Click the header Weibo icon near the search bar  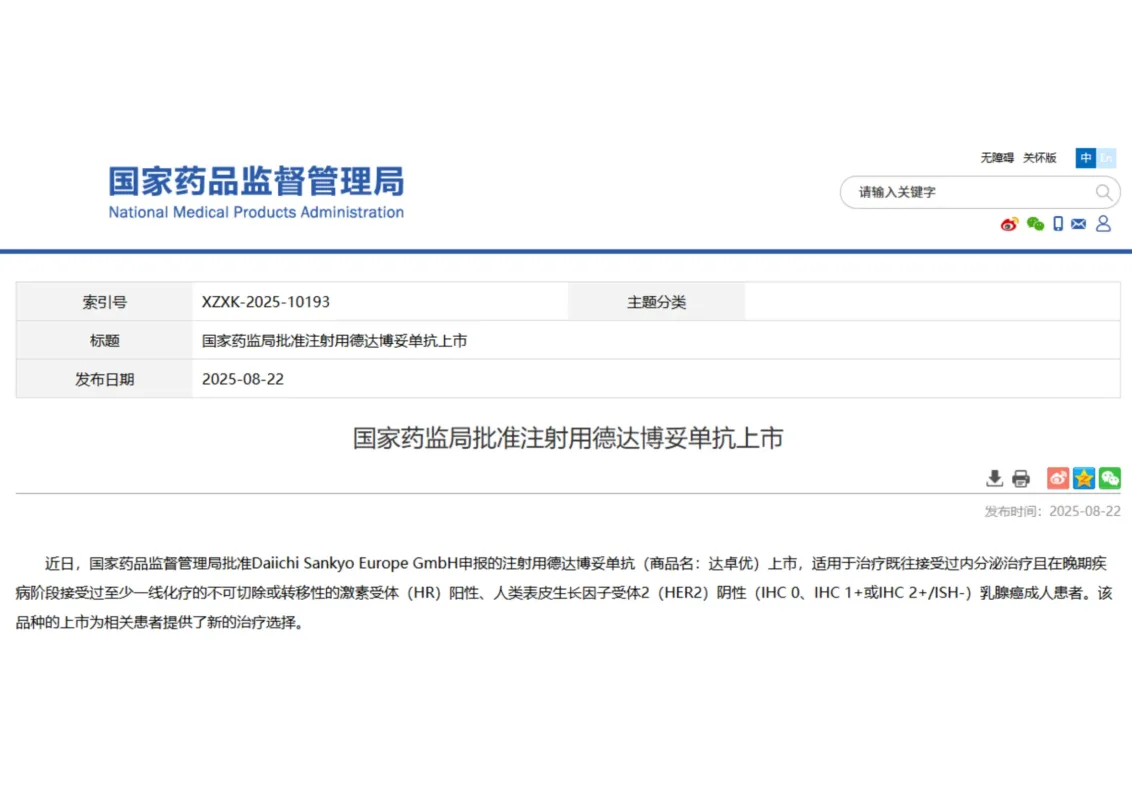pyautogui.click(x=1009, y=224)
